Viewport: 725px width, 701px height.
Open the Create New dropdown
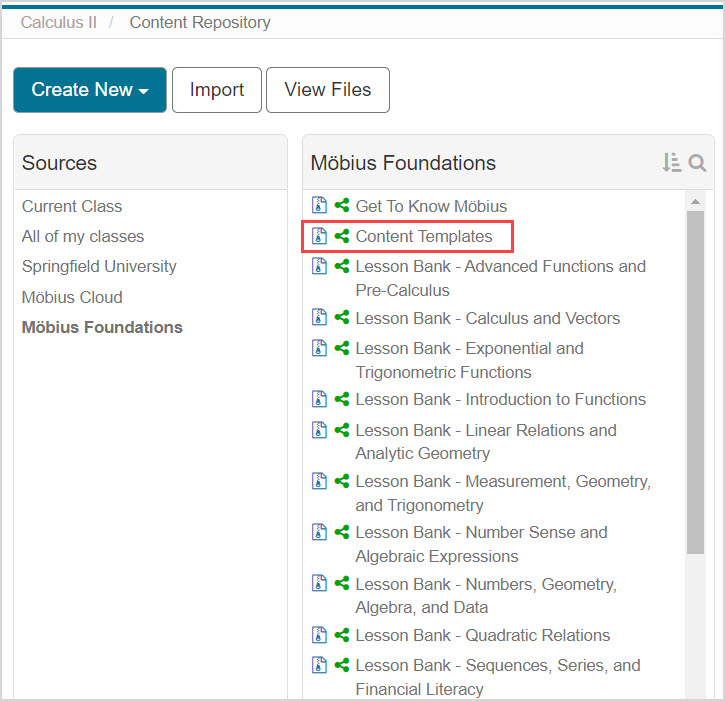pos(89,90)
